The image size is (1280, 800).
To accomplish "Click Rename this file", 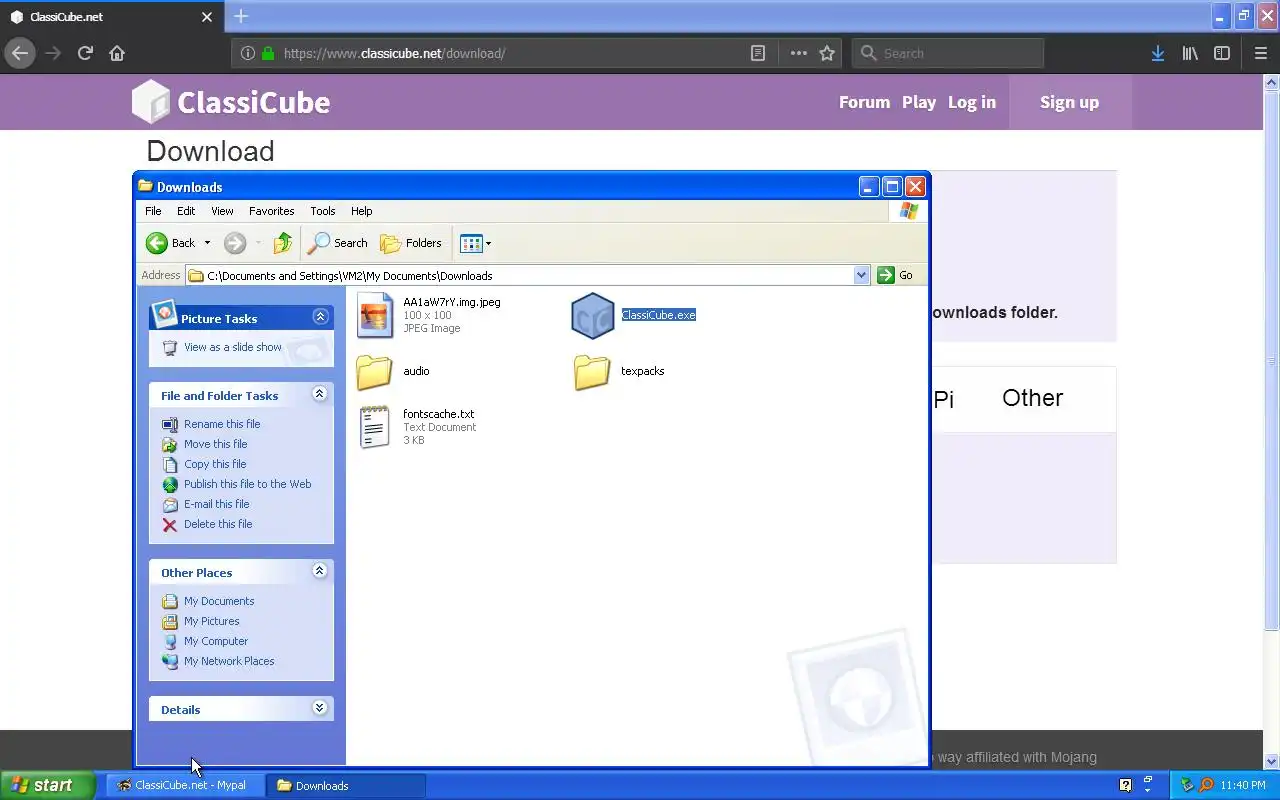I will 222,424.
